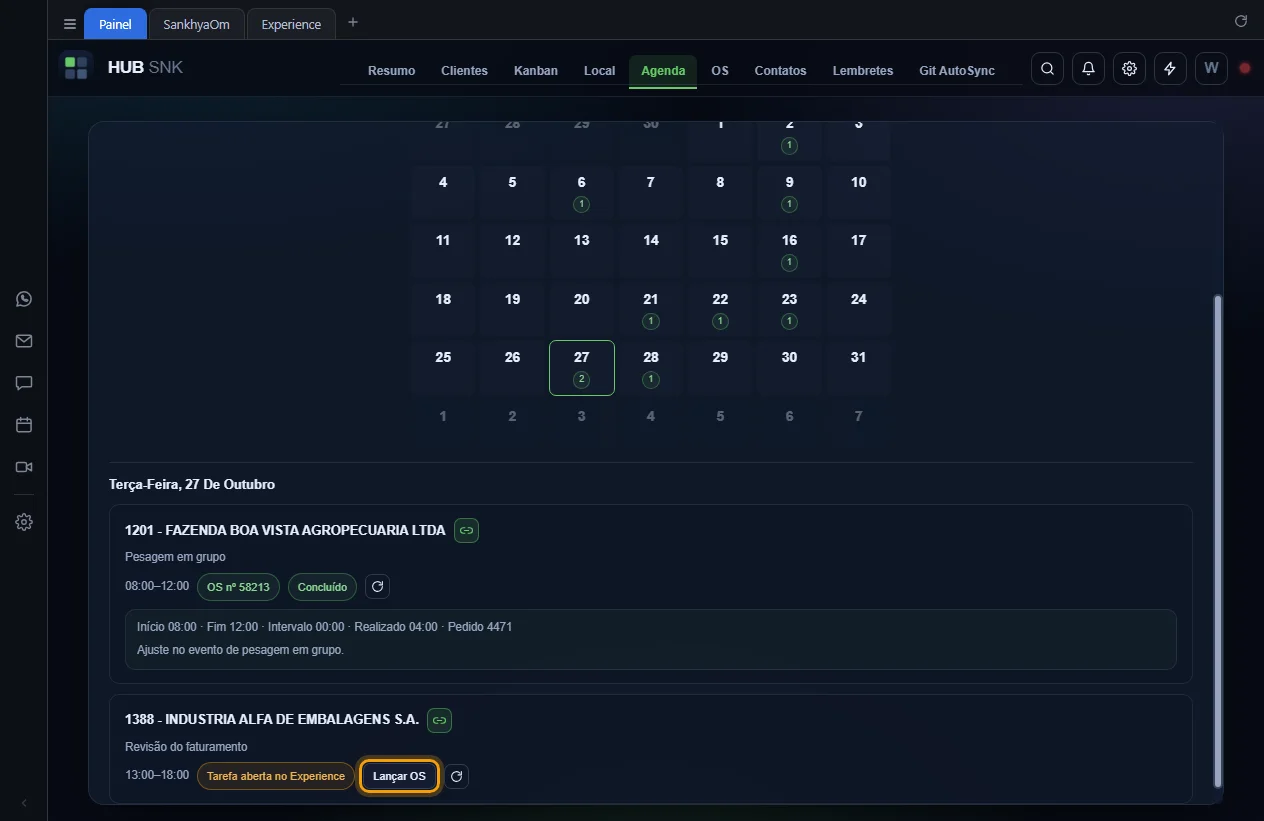Click the lightning bolt quick actions icon
The width and height of the screenshot is (1264, 821).
point(1170,68)
